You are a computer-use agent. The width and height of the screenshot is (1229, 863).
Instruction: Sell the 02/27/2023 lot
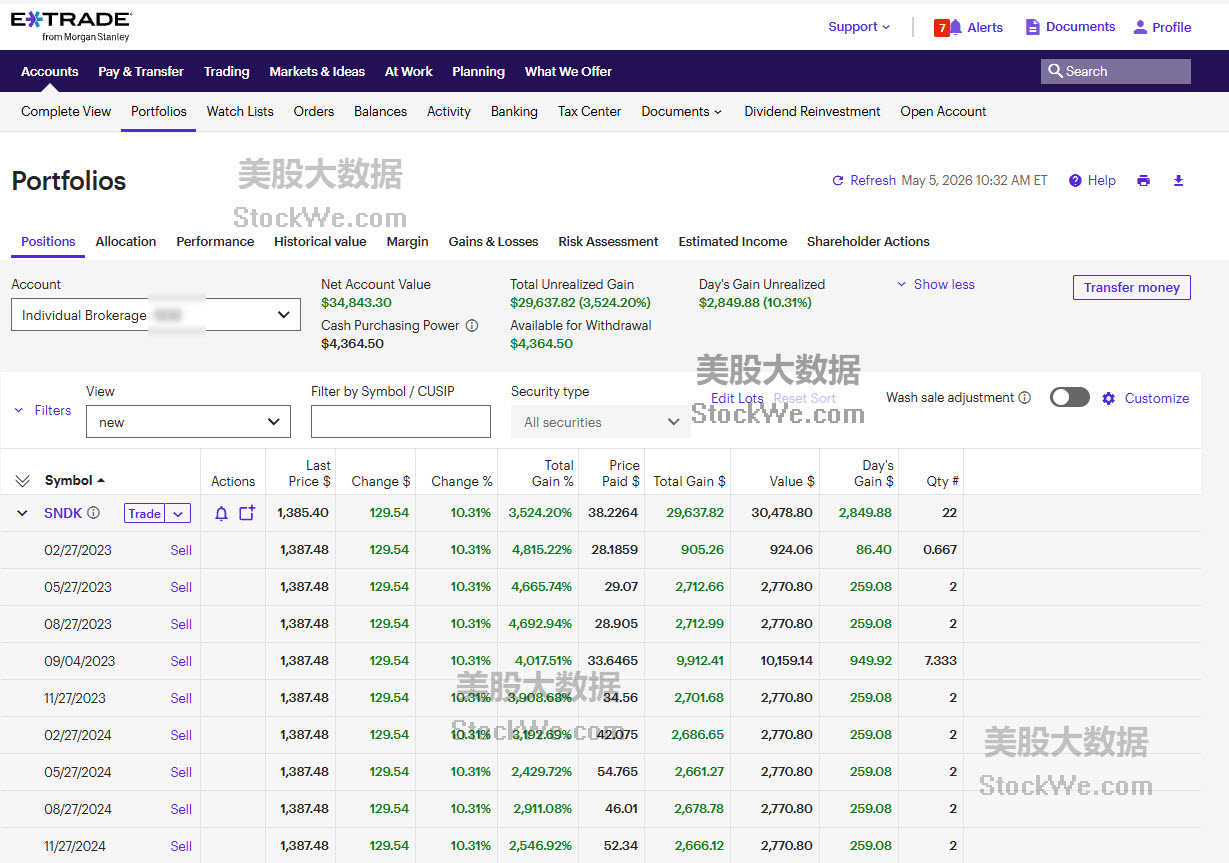181,550
